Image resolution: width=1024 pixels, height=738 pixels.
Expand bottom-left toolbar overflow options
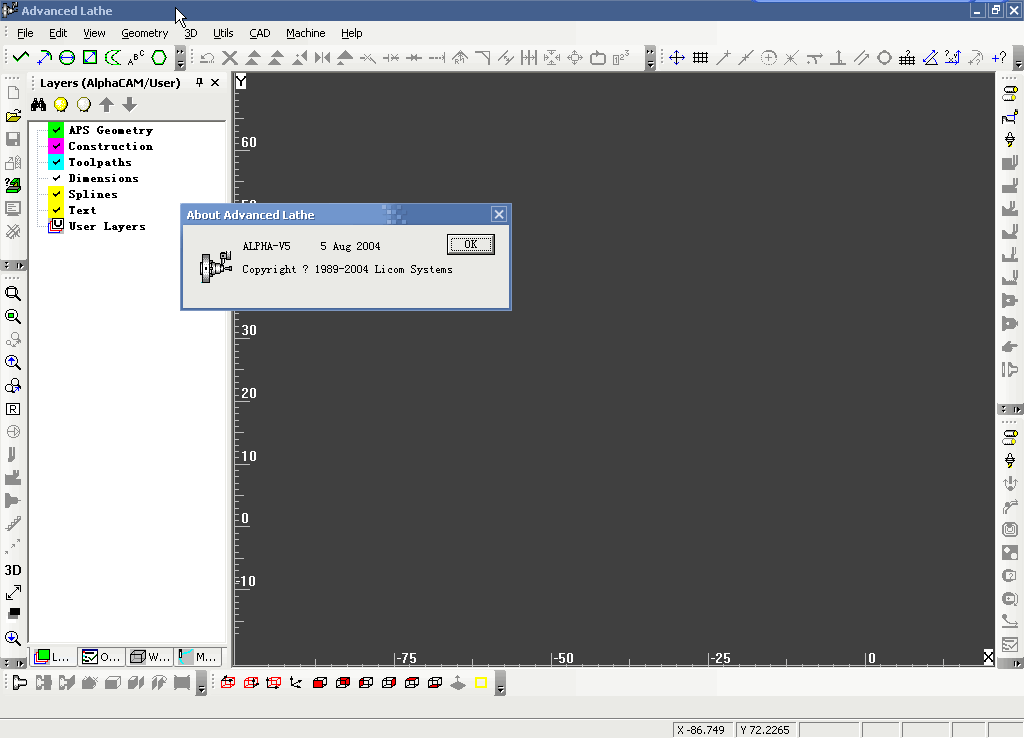click(x=202, y=683)
